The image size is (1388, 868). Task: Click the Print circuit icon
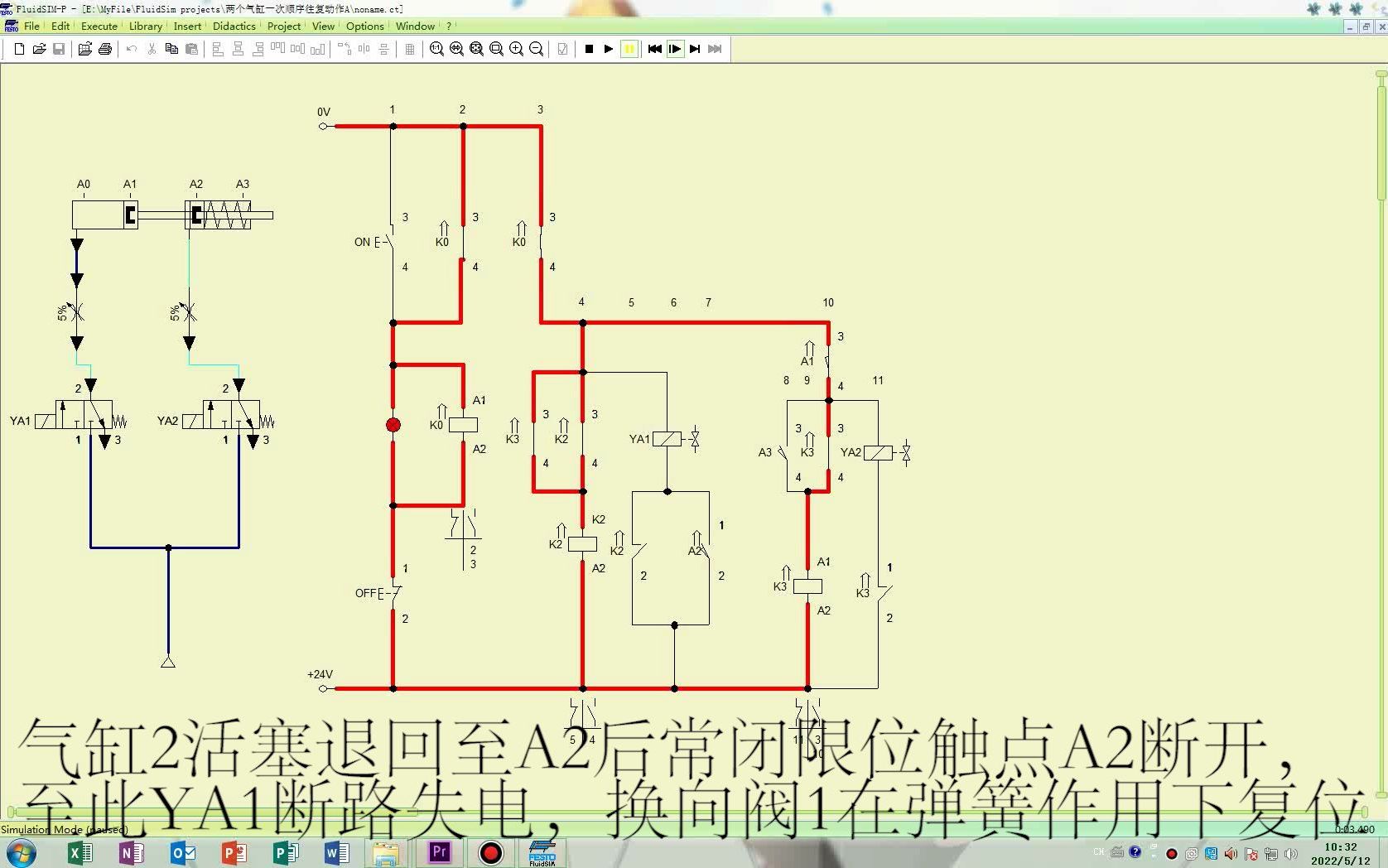coord(105,50)
